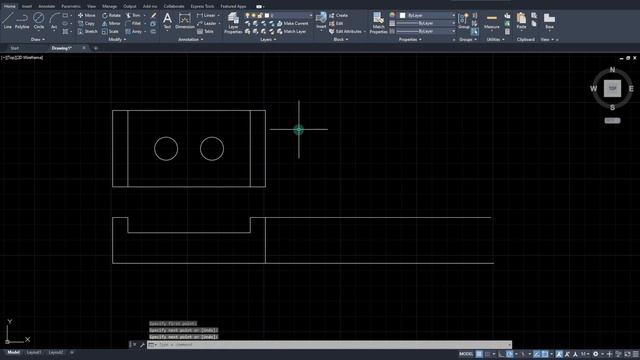Activate the Array command
This screenshot has width=640, height=360.
pos(134,31)
